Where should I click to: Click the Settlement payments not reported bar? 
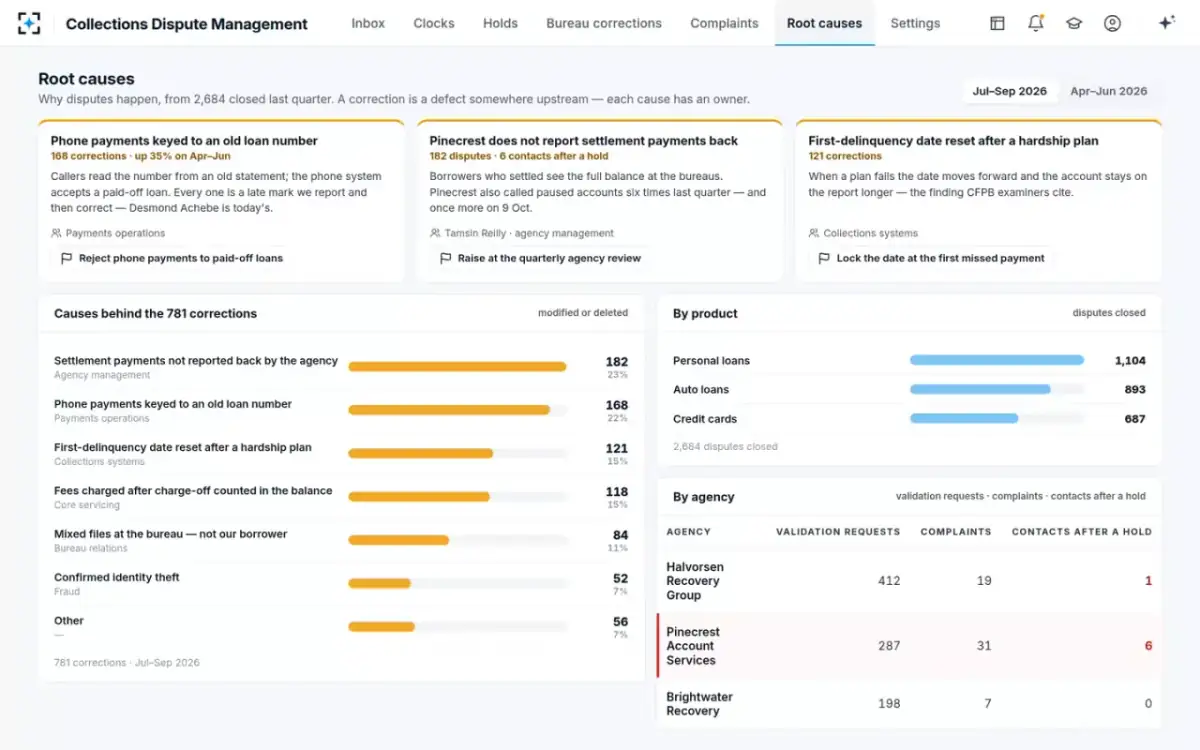(x=457, y=367)
